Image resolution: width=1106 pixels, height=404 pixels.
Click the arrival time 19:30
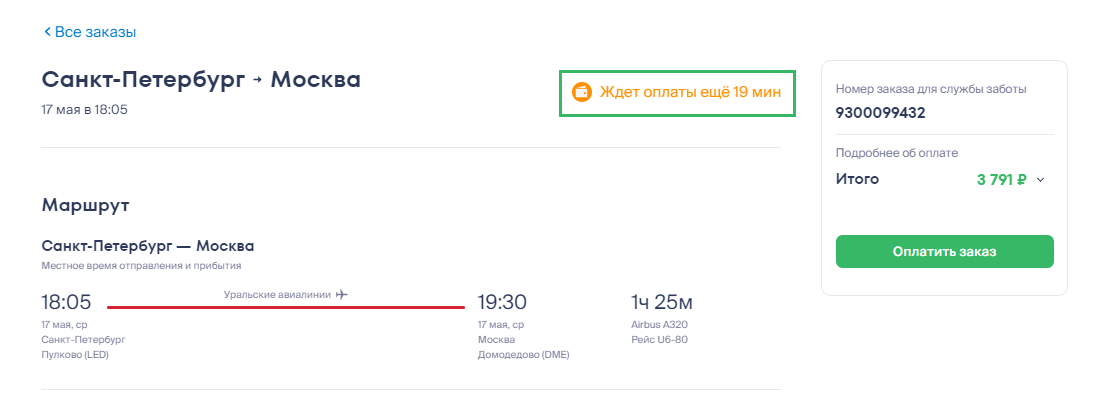tap(502, 302)
